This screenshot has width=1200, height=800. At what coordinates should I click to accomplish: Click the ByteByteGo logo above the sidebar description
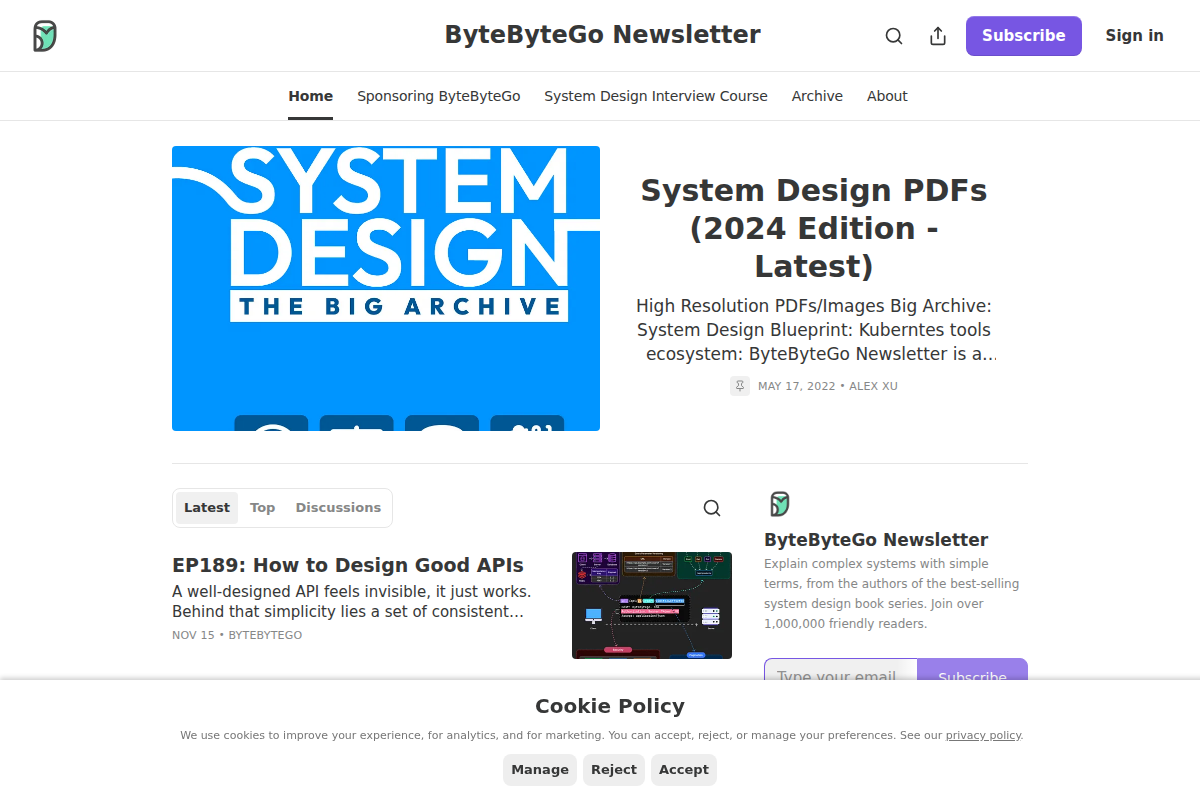coord(780,504)
